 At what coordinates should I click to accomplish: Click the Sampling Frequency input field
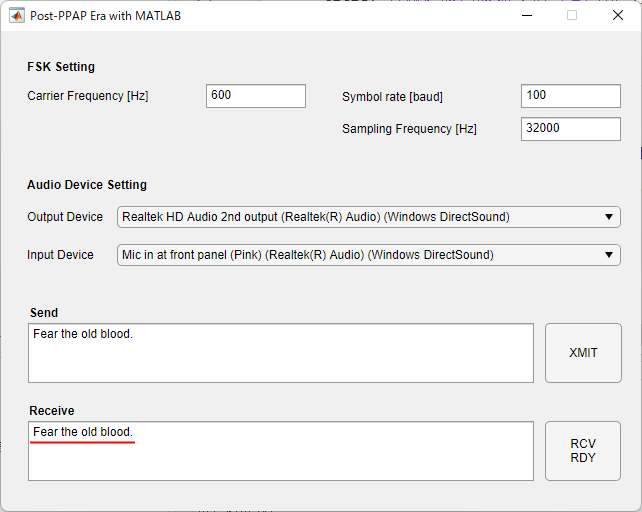(571, 129)
